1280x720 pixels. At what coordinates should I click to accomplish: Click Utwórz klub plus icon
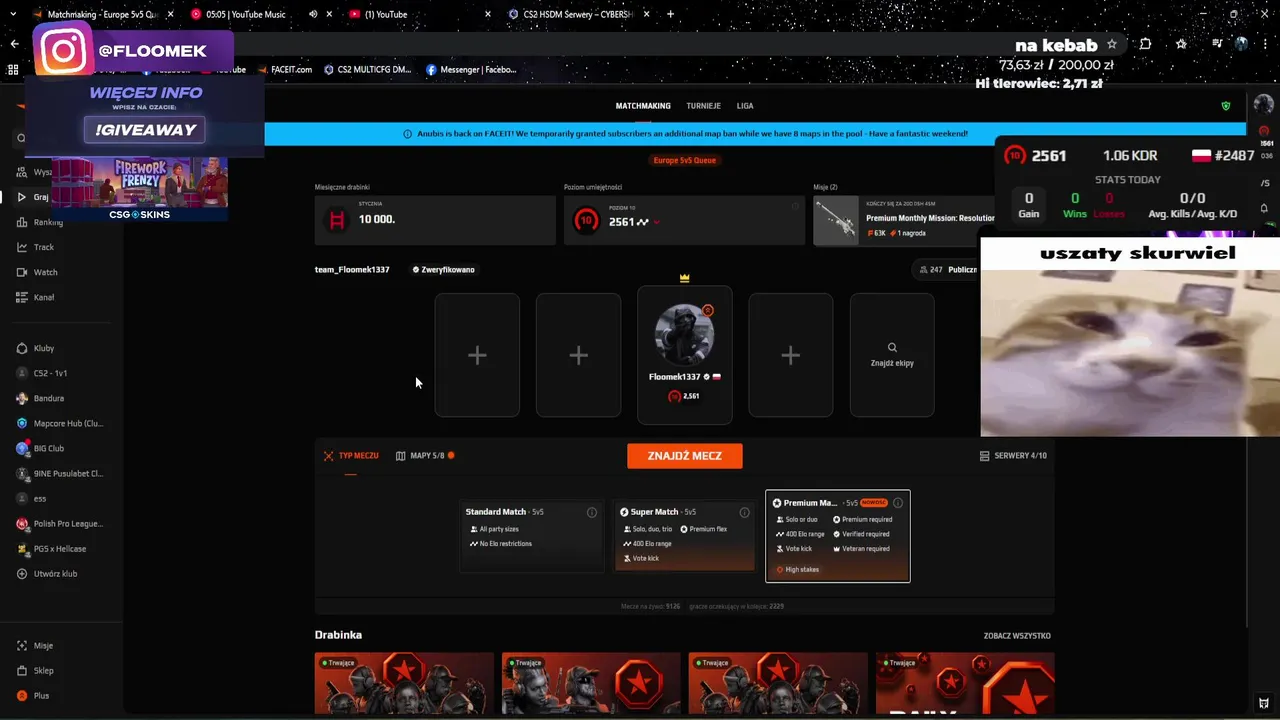coord(22,574)
